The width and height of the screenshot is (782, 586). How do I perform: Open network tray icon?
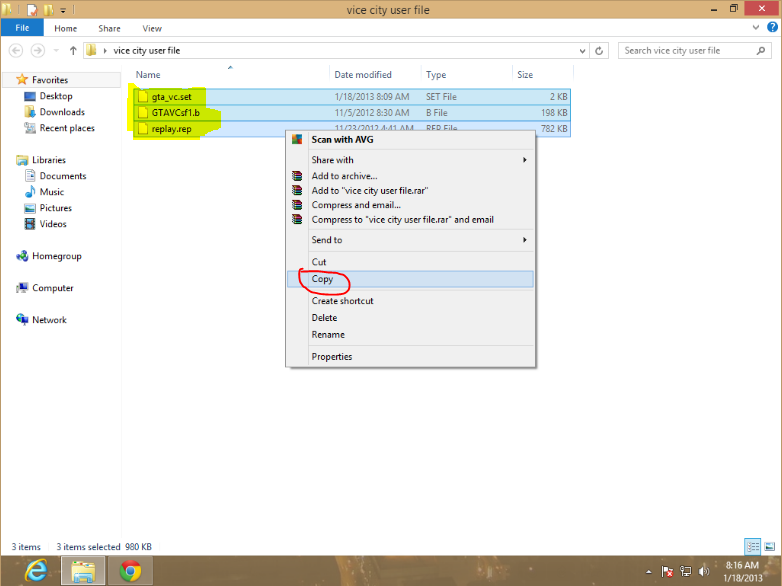(686, 572)
